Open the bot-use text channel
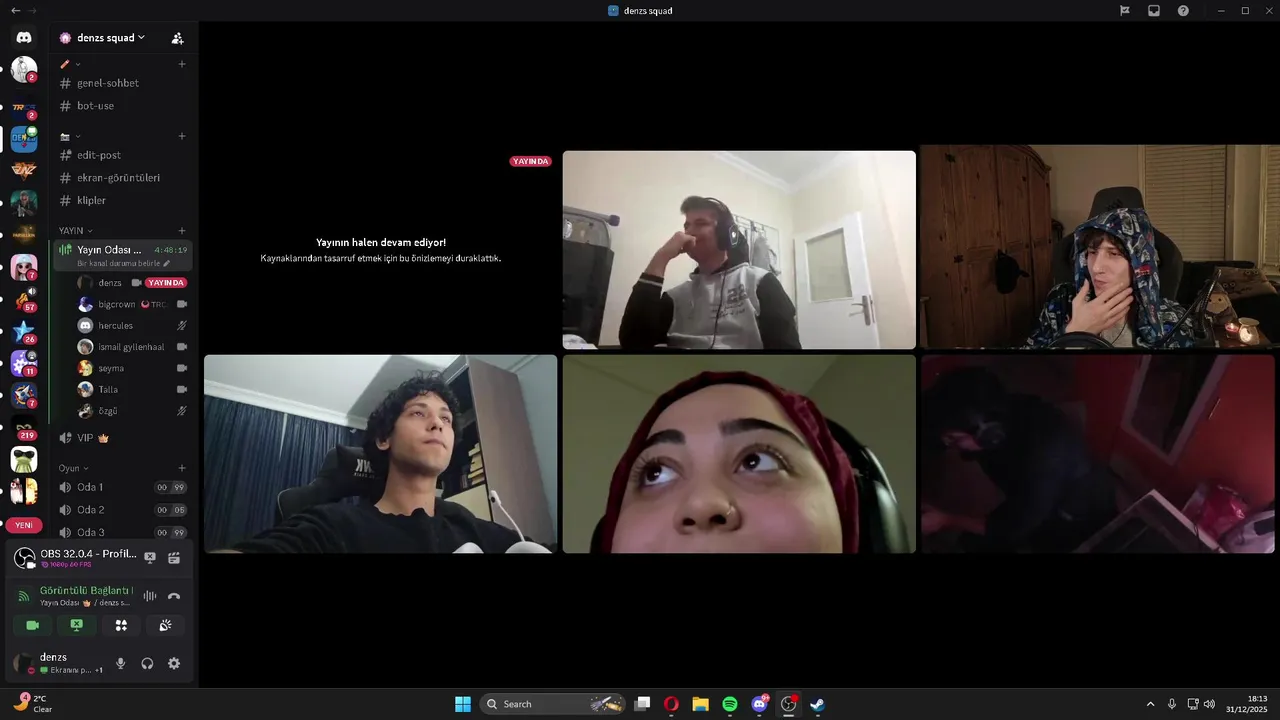This screenshot has width=1280, height=720. [122, 106]
